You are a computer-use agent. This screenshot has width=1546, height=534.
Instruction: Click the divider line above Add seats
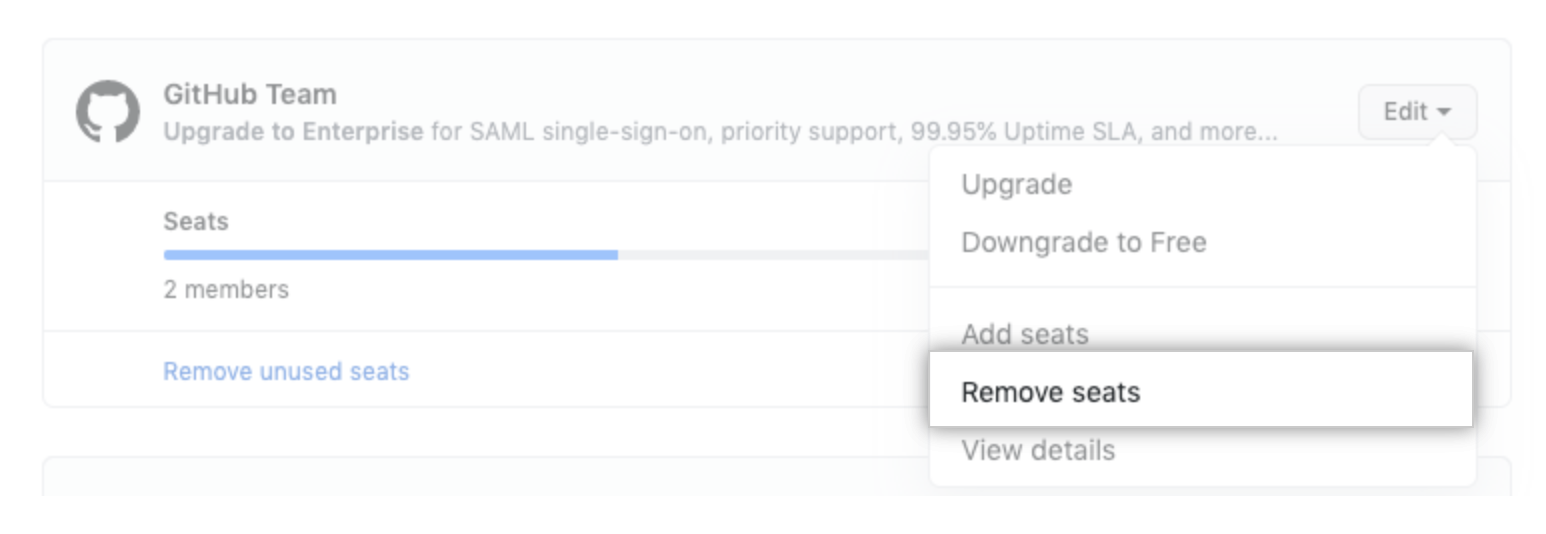(1203, 287)
